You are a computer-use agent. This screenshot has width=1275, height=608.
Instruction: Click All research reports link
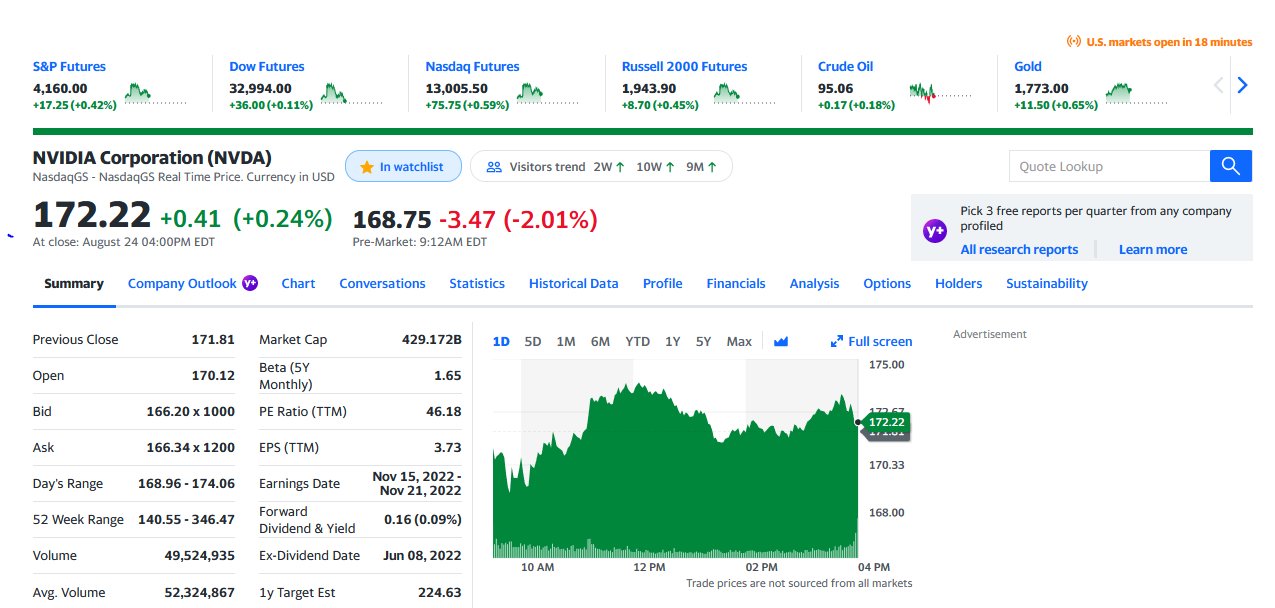pos(1019,250)
